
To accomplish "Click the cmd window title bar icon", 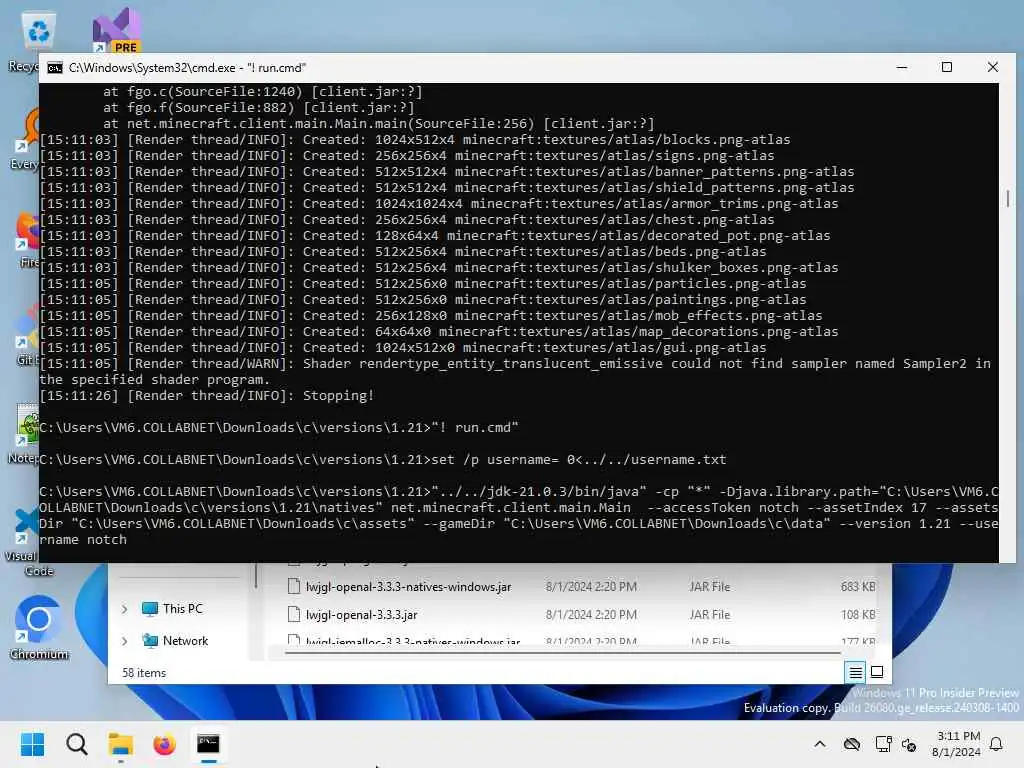I will (x=55, y=68).
